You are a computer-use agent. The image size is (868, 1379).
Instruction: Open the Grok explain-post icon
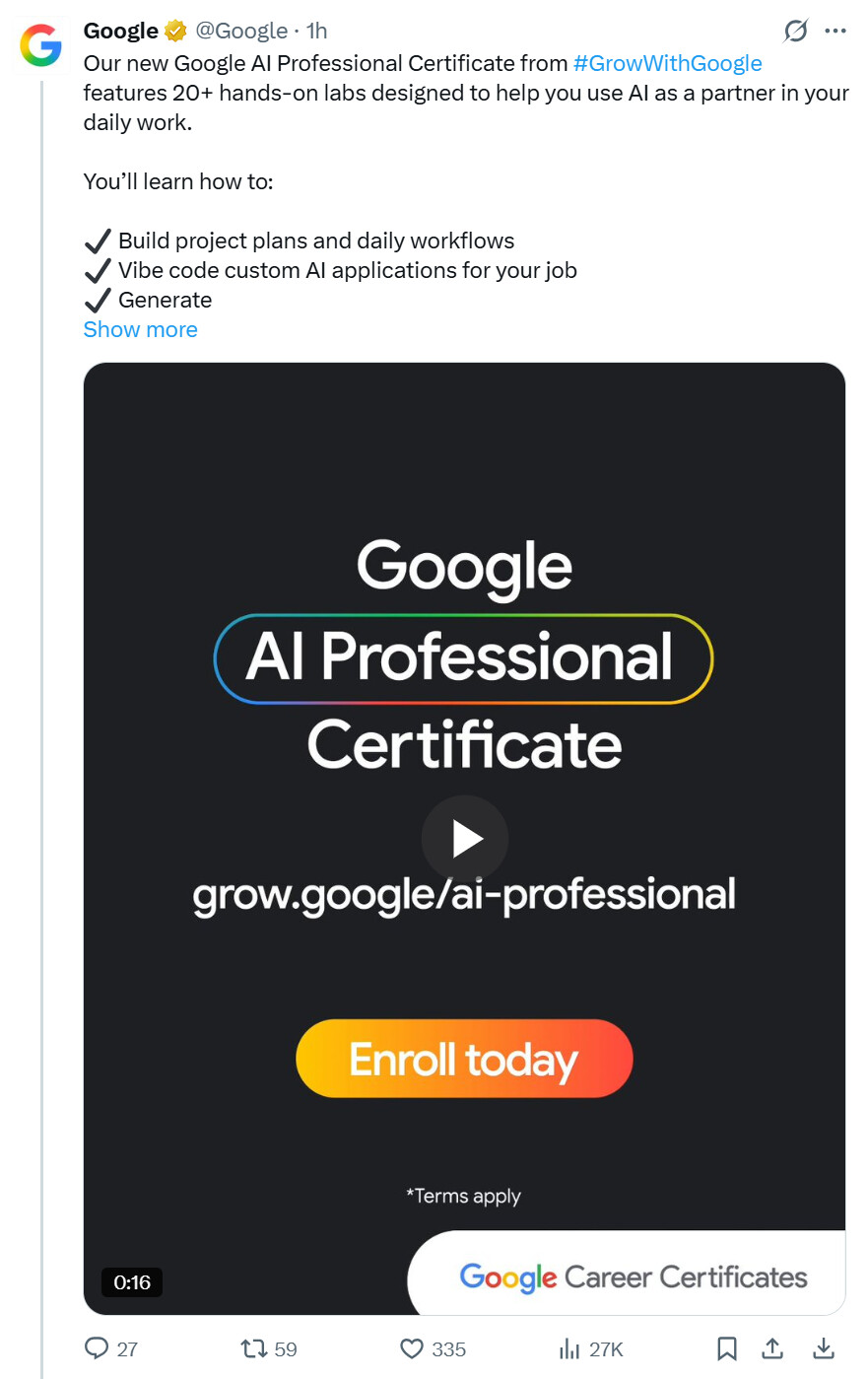(795, 32)
